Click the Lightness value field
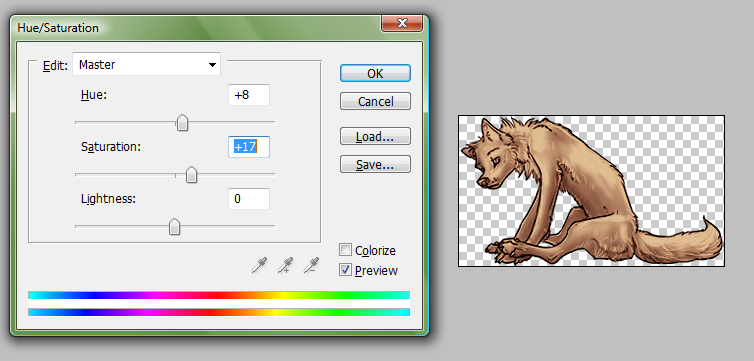This screenshot has width=754, height=361. click(249, 199)
